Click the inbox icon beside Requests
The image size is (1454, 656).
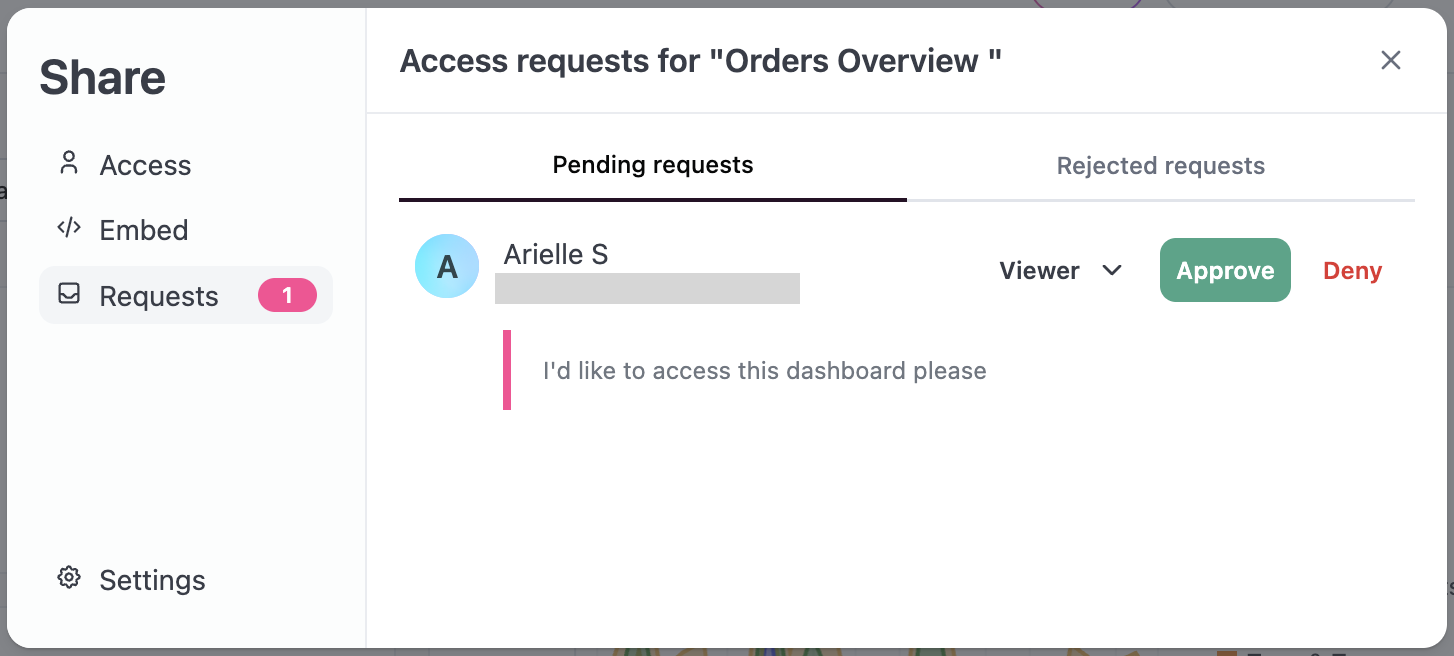pos(68,295)
